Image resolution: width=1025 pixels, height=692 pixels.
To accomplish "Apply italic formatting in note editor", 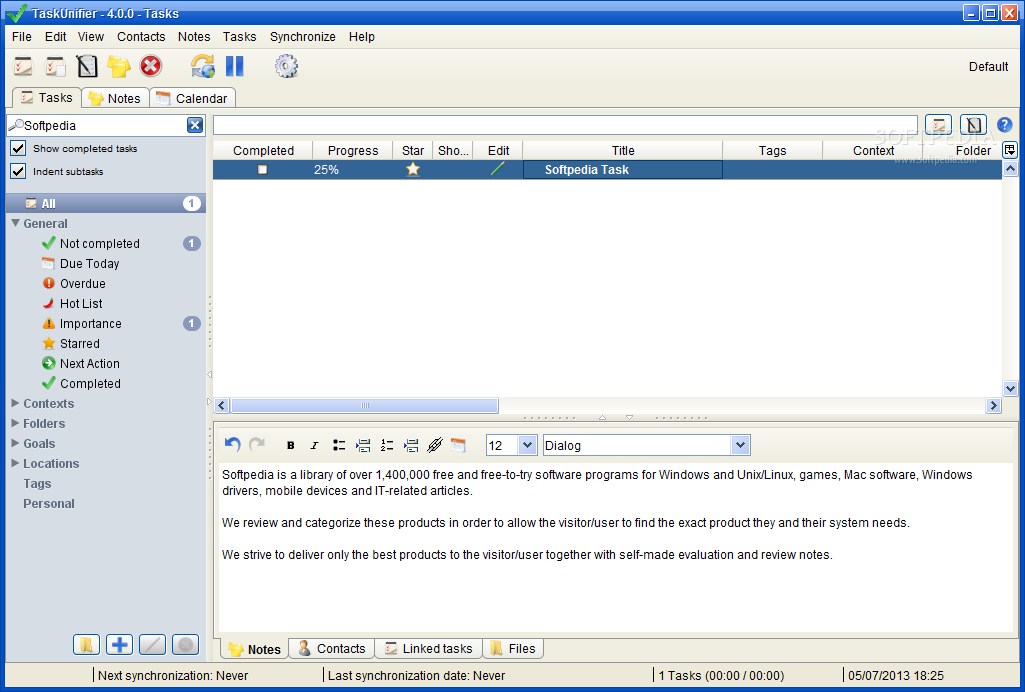I will [x=314, y=446].
